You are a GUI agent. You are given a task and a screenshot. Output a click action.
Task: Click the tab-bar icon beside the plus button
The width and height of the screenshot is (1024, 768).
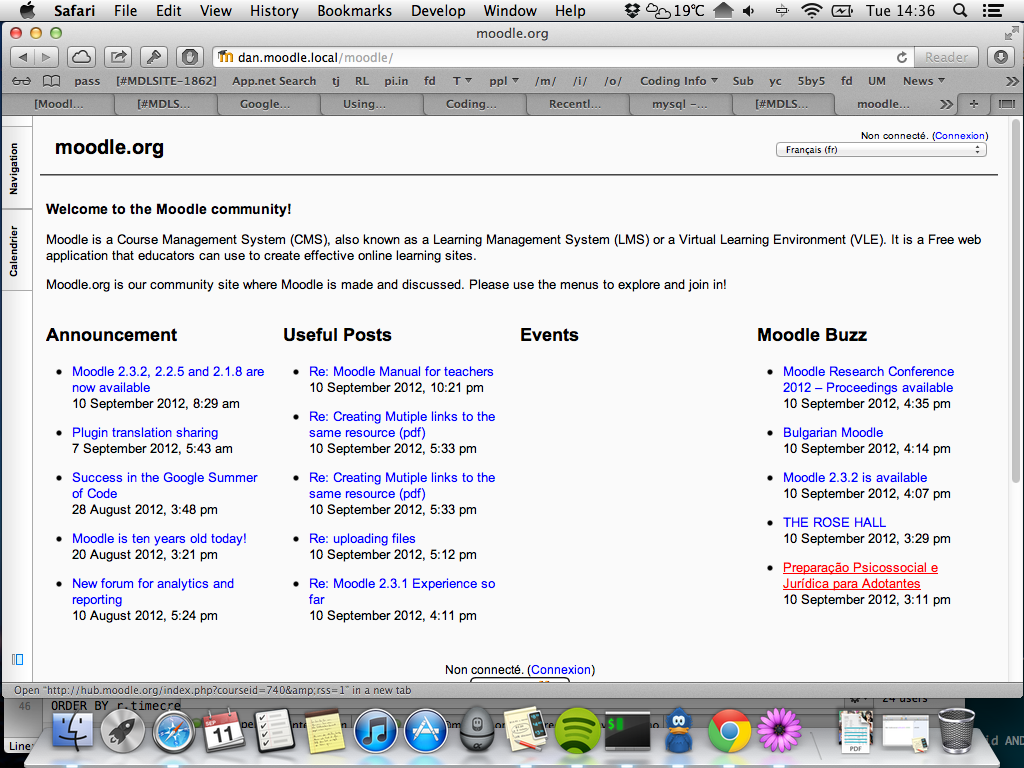click(x=1006, y=104)
